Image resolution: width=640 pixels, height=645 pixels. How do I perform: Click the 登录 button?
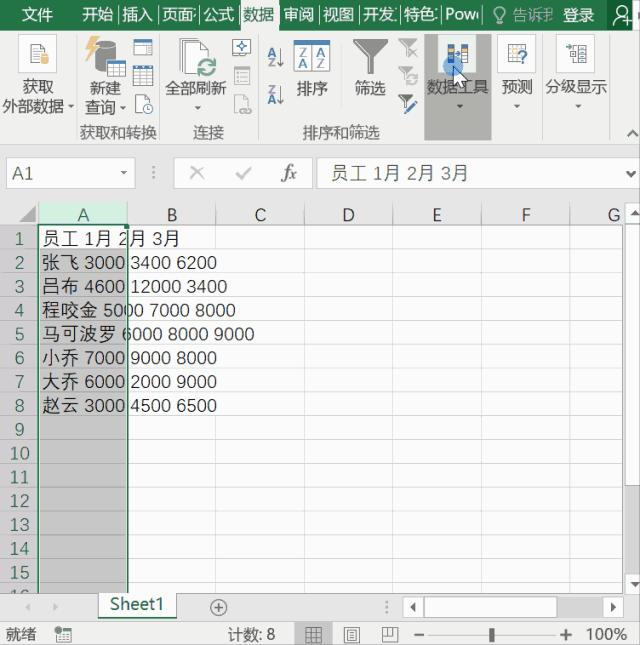(578, 16)
